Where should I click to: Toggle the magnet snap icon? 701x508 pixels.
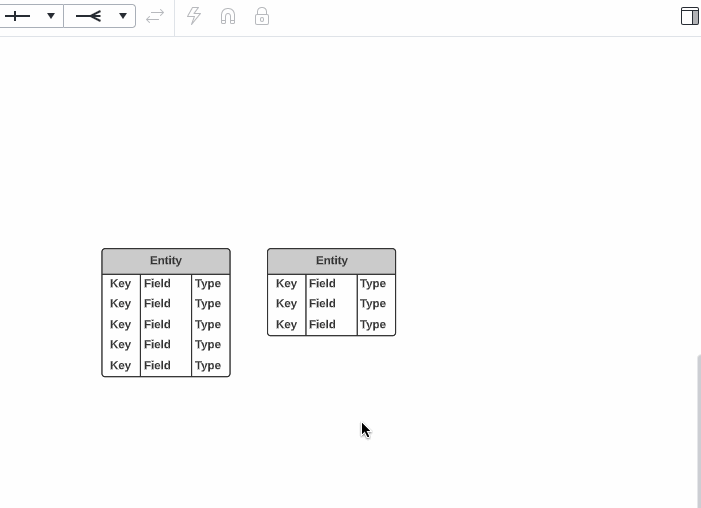[x=228, y=16]
